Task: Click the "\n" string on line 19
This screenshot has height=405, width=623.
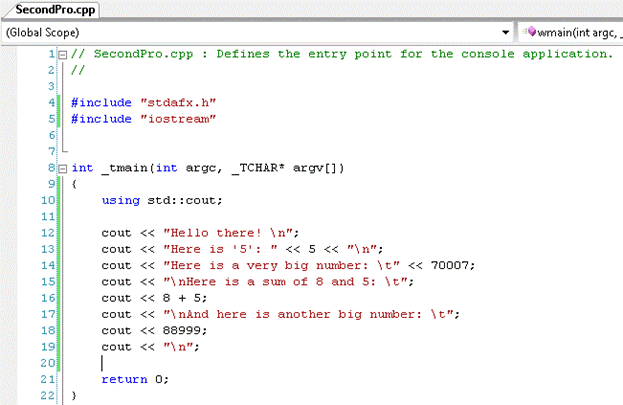Action: [178, 347]
